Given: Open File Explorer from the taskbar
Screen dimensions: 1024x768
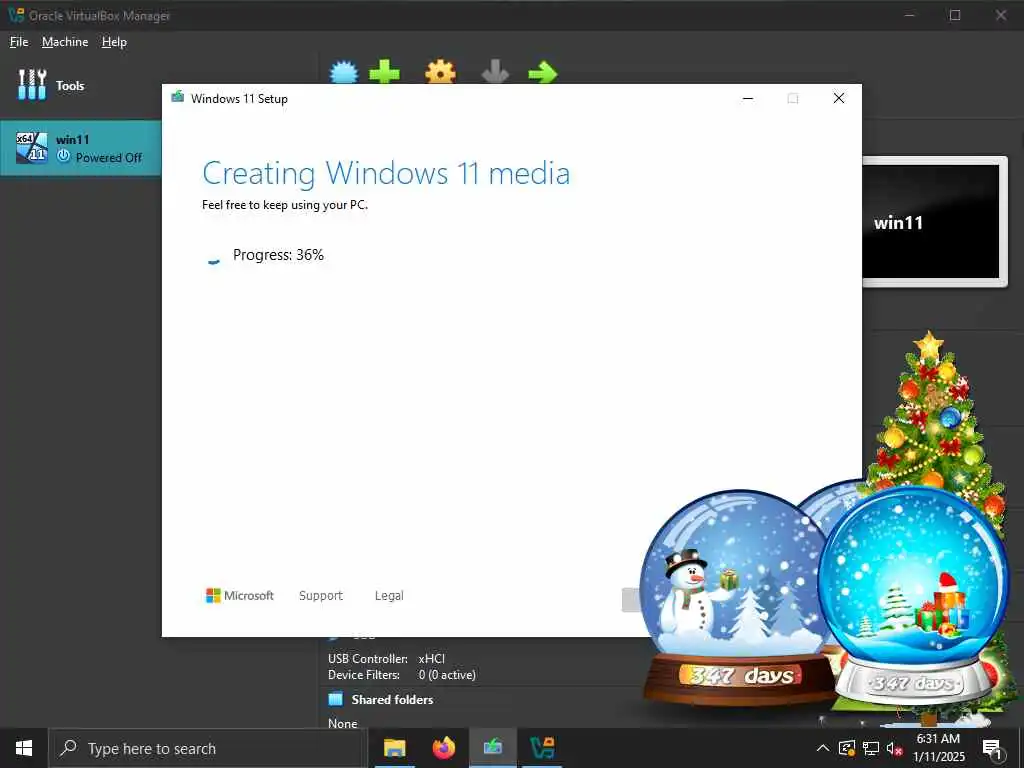Looking at the screenshot, I should 394,748.
